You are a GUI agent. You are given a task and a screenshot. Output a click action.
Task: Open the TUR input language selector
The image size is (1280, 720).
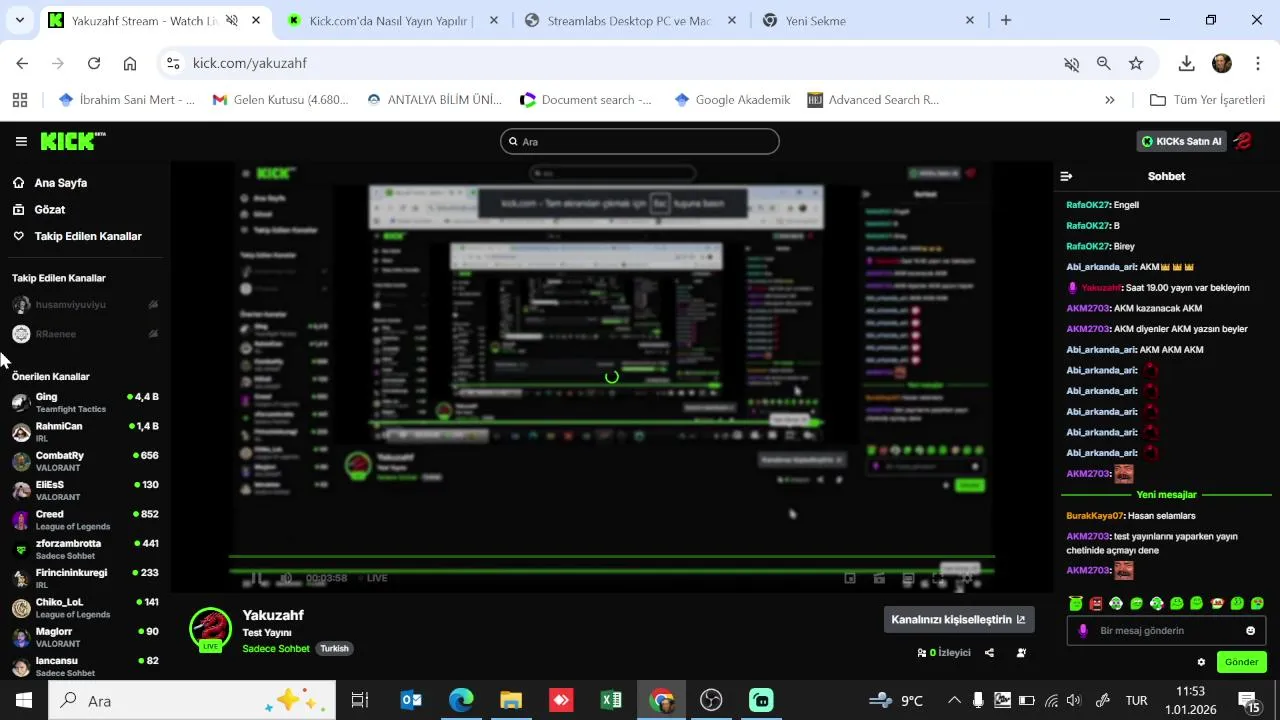(1137, 700)
